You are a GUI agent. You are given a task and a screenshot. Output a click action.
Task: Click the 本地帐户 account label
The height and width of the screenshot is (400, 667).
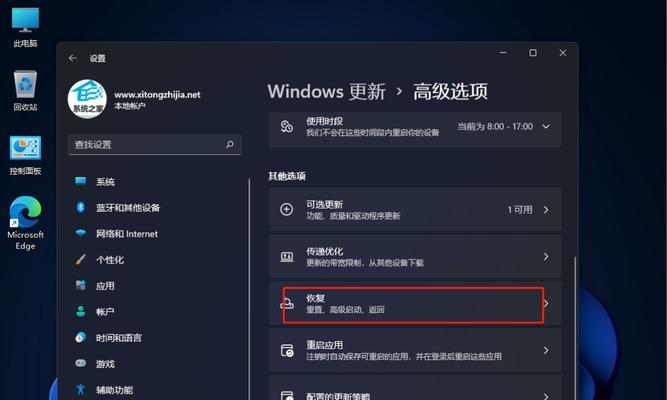click(130, 106)
